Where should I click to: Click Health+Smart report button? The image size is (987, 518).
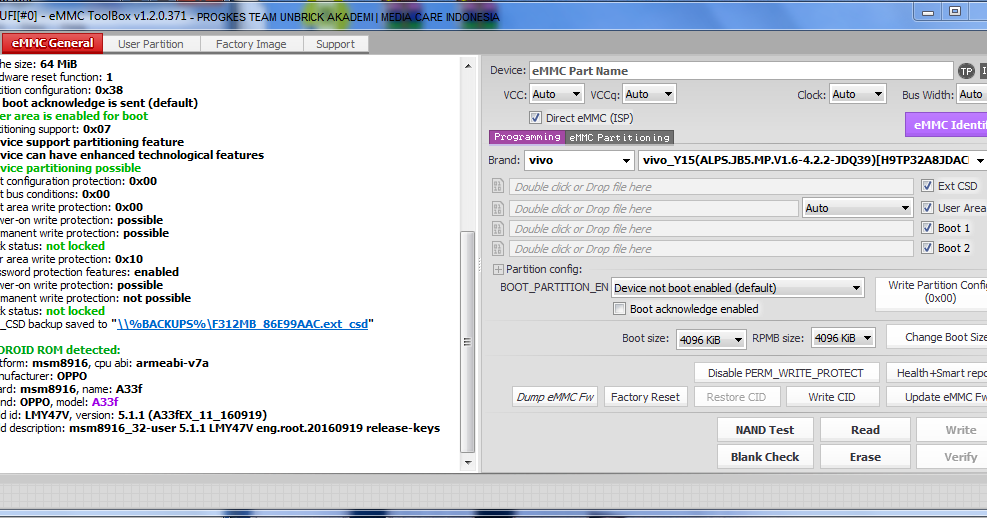(x=937, y=373)
